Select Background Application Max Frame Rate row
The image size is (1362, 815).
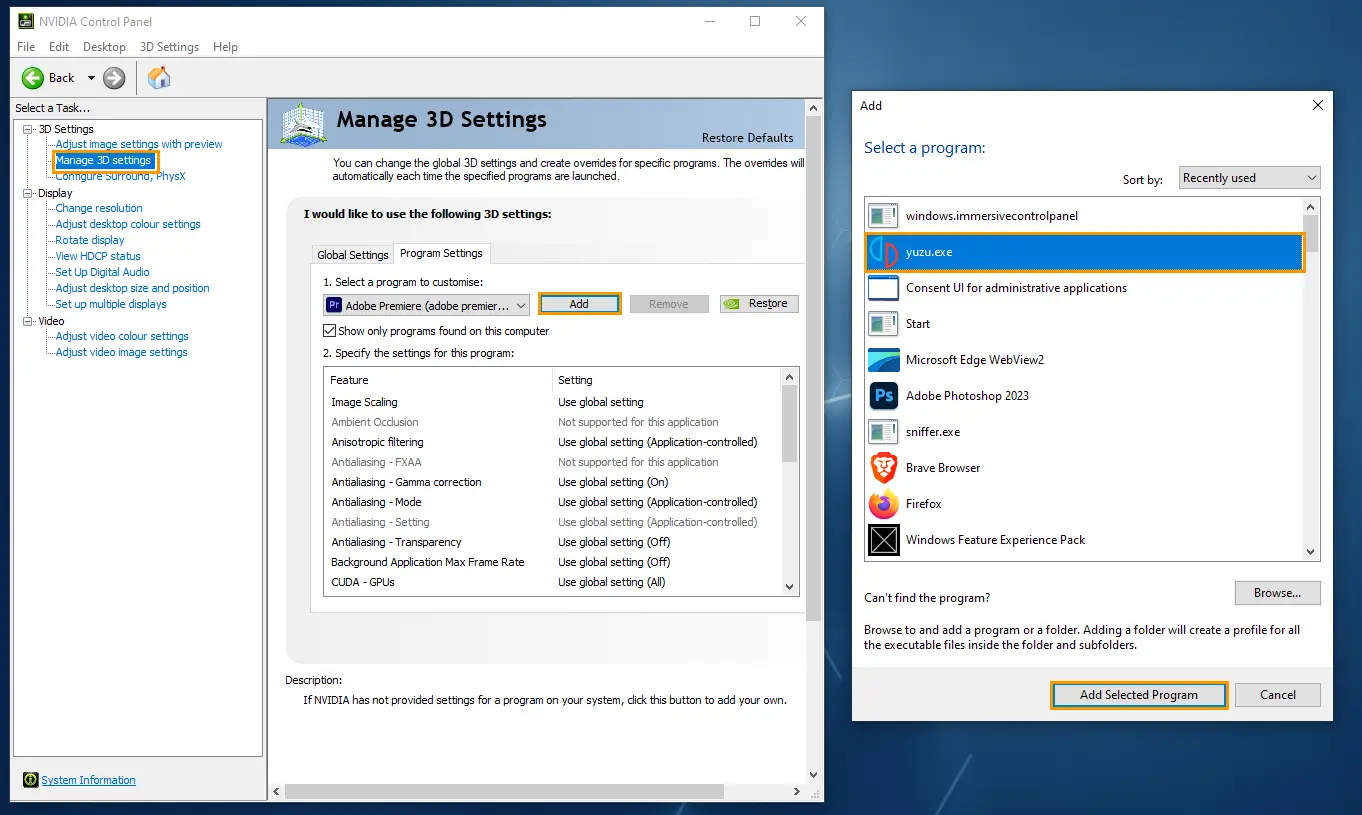pos(552,562)
